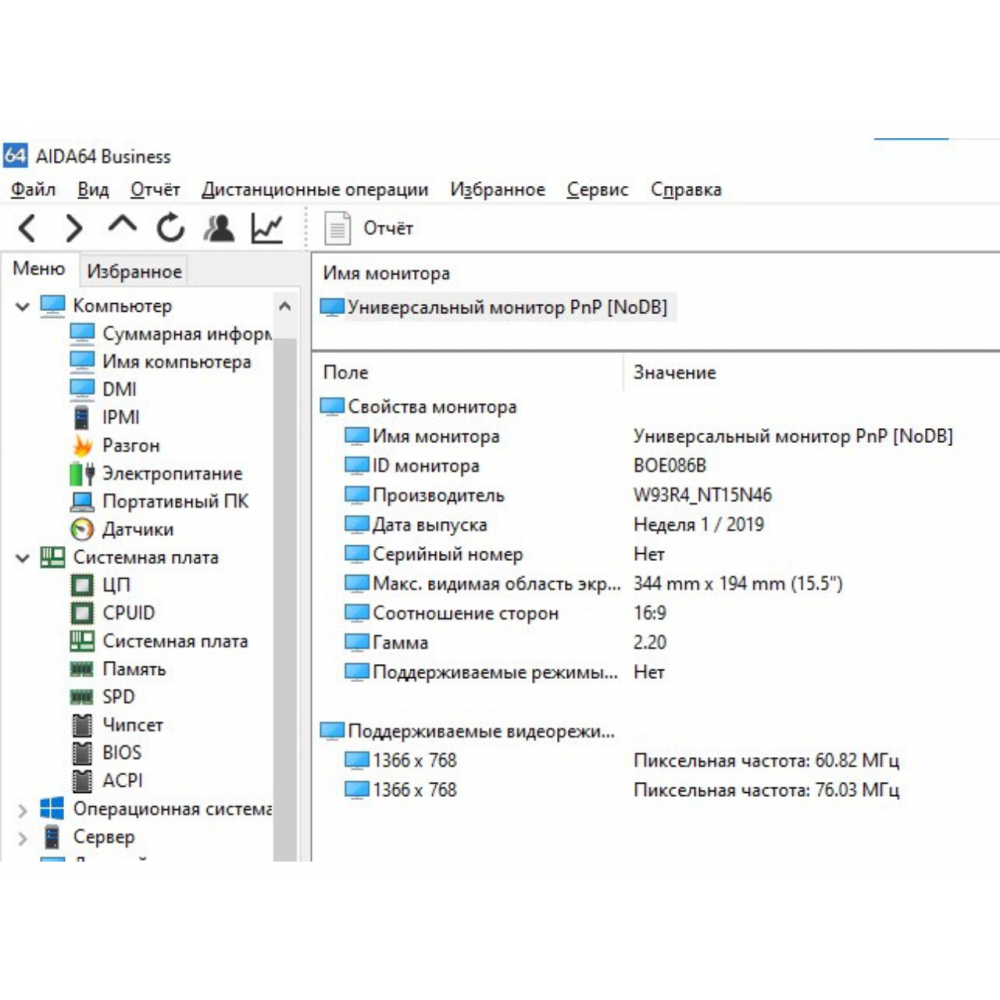Select the Соотношение сторон row
The width and height of the screenshot is (1000, 1000).
(x=506, y=612)
